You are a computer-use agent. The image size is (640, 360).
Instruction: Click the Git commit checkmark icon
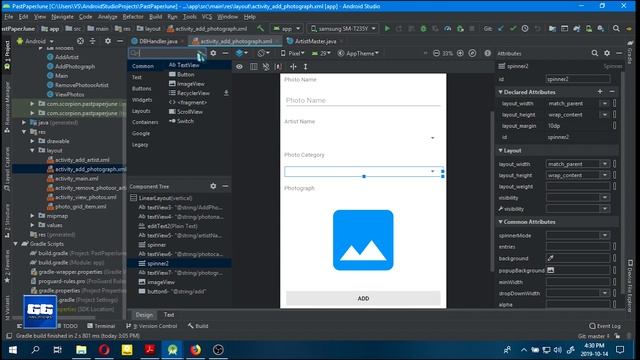point(513,29)
